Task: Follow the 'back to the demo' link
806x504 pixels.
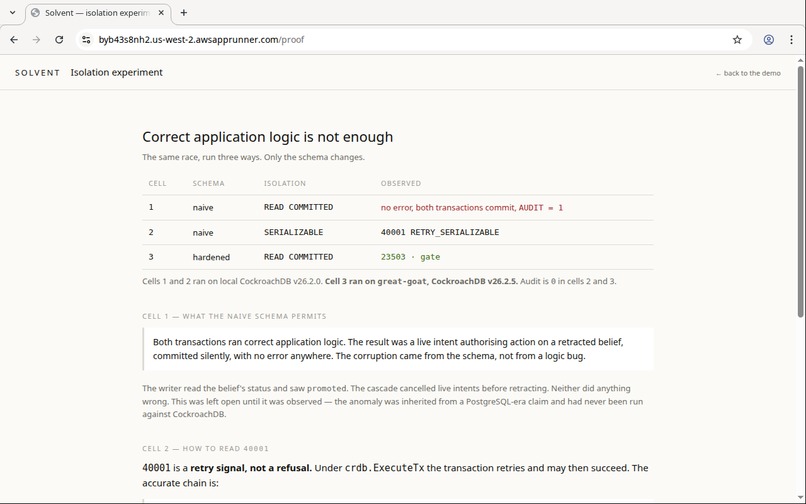Action: click(x=748, y=73)
